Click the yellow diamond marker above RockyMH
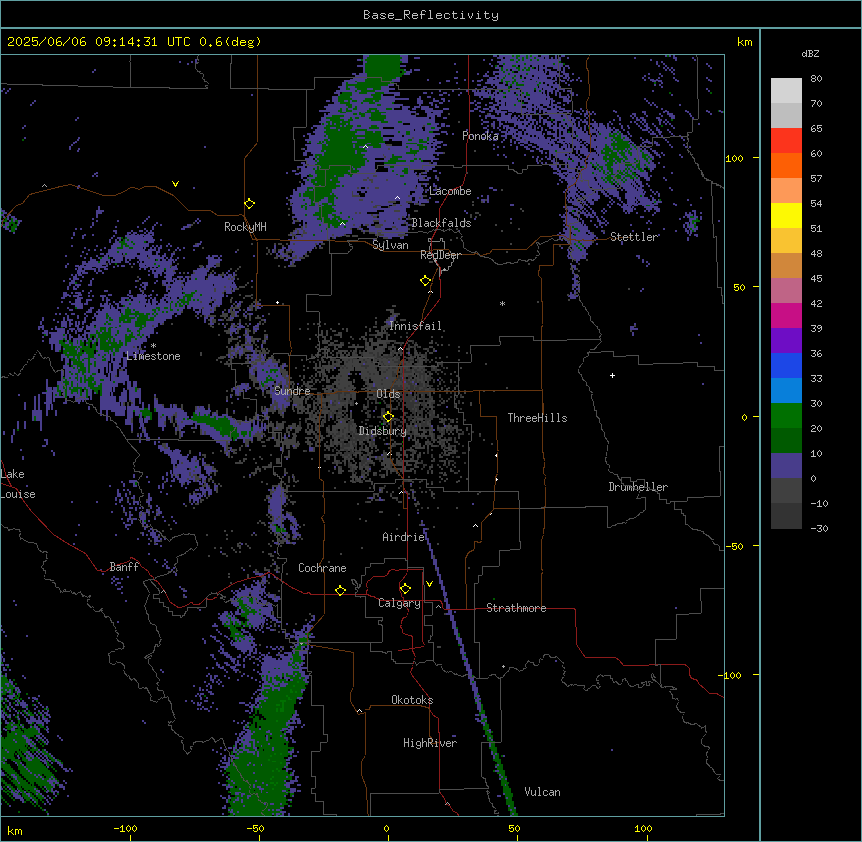This screenshot has width=862, height=842. pyautogui.click(x=250, y=203)
